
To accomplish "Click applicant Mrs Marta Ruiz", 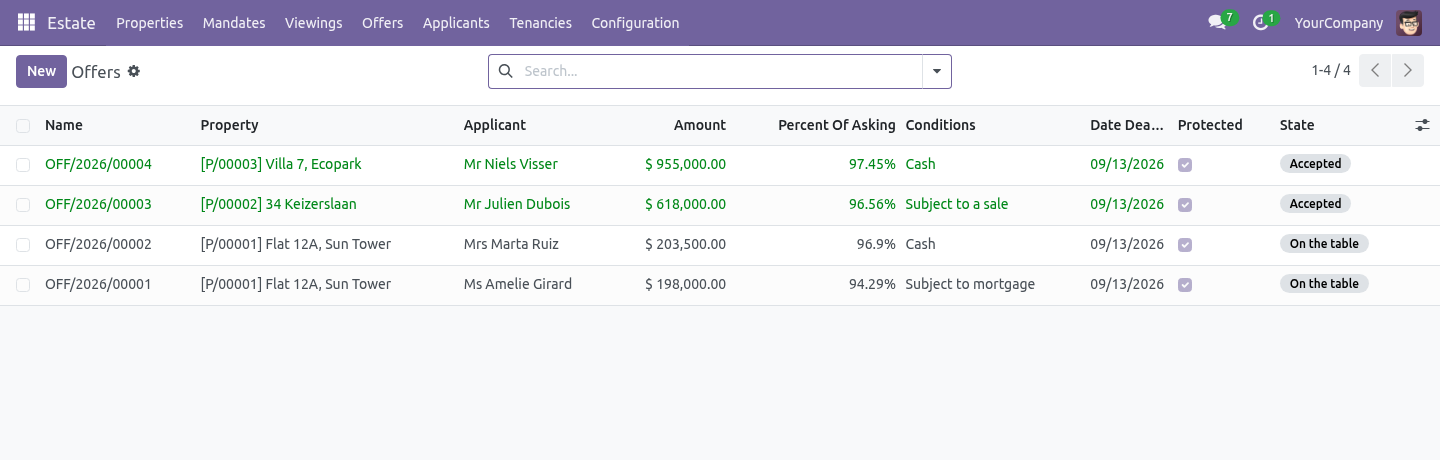I will pos(511,244).
